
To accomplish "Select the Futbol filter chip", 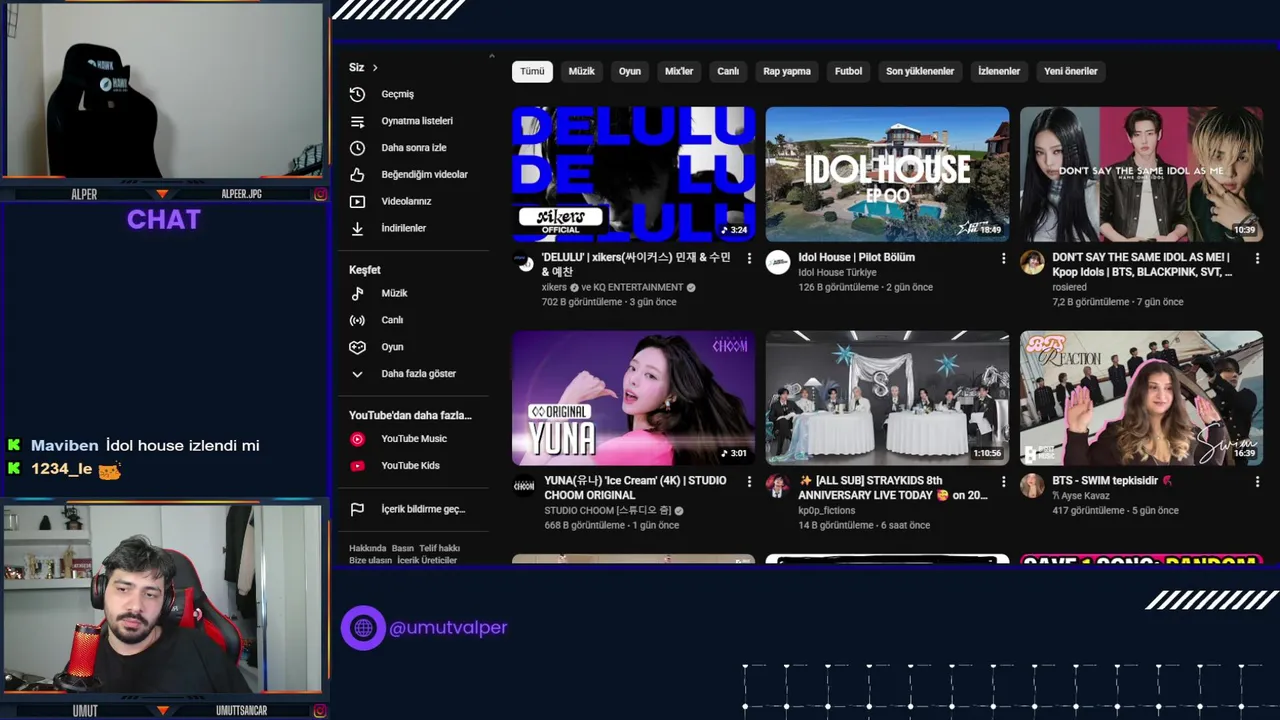I will [x=848, y=72].
